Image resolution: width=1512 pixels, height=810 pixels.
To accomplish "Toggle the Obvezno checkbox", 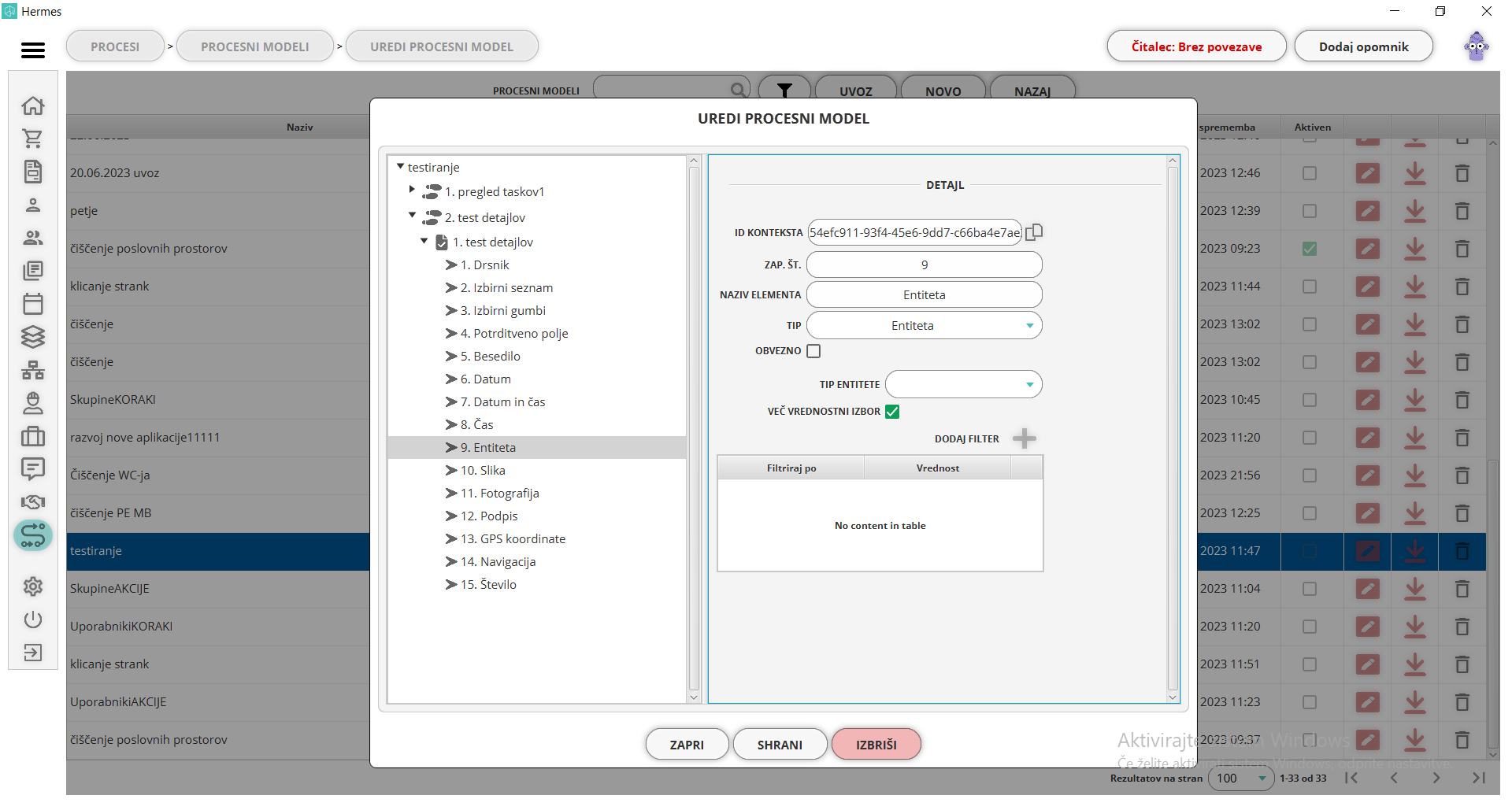I will point(813,351).
